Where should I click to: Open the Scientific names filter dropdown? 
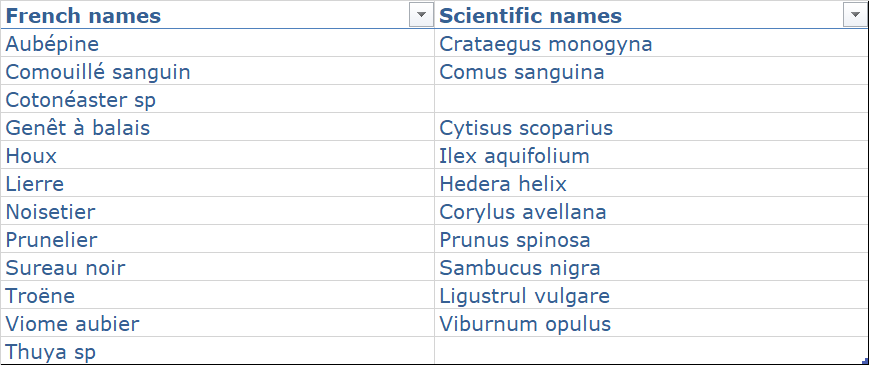(855, 15)
